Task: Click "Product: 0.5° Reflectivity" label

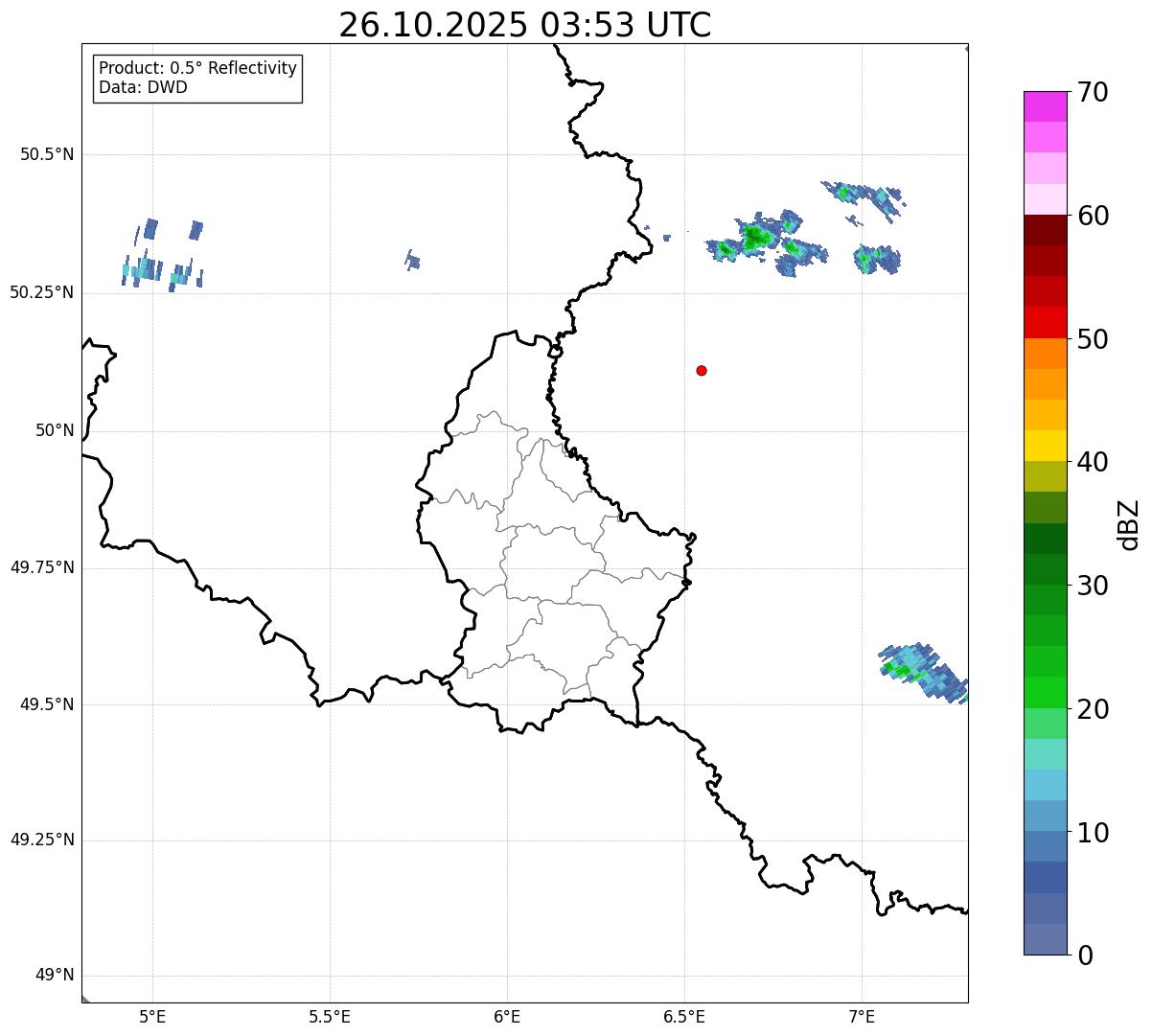Action: [x=197, y=69]
